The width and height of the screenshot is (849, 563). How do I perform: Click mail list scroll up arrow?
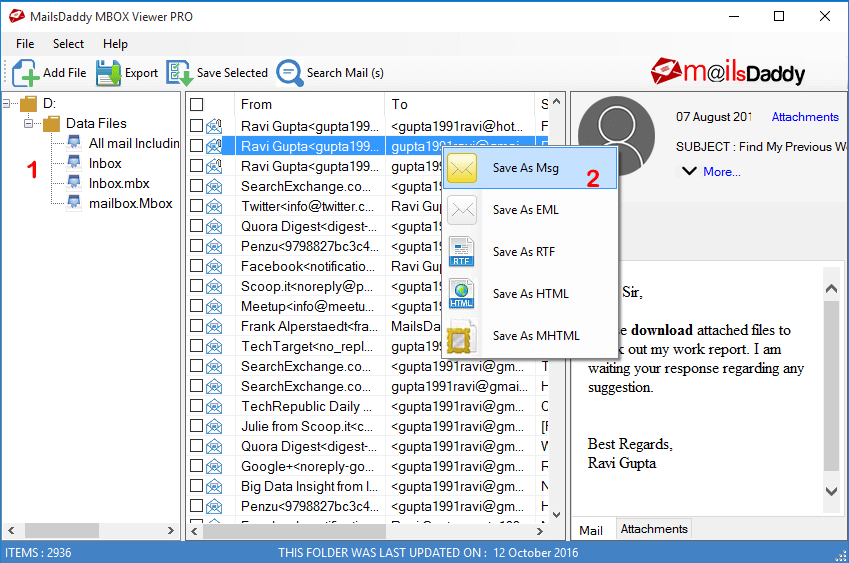(557, 102)
